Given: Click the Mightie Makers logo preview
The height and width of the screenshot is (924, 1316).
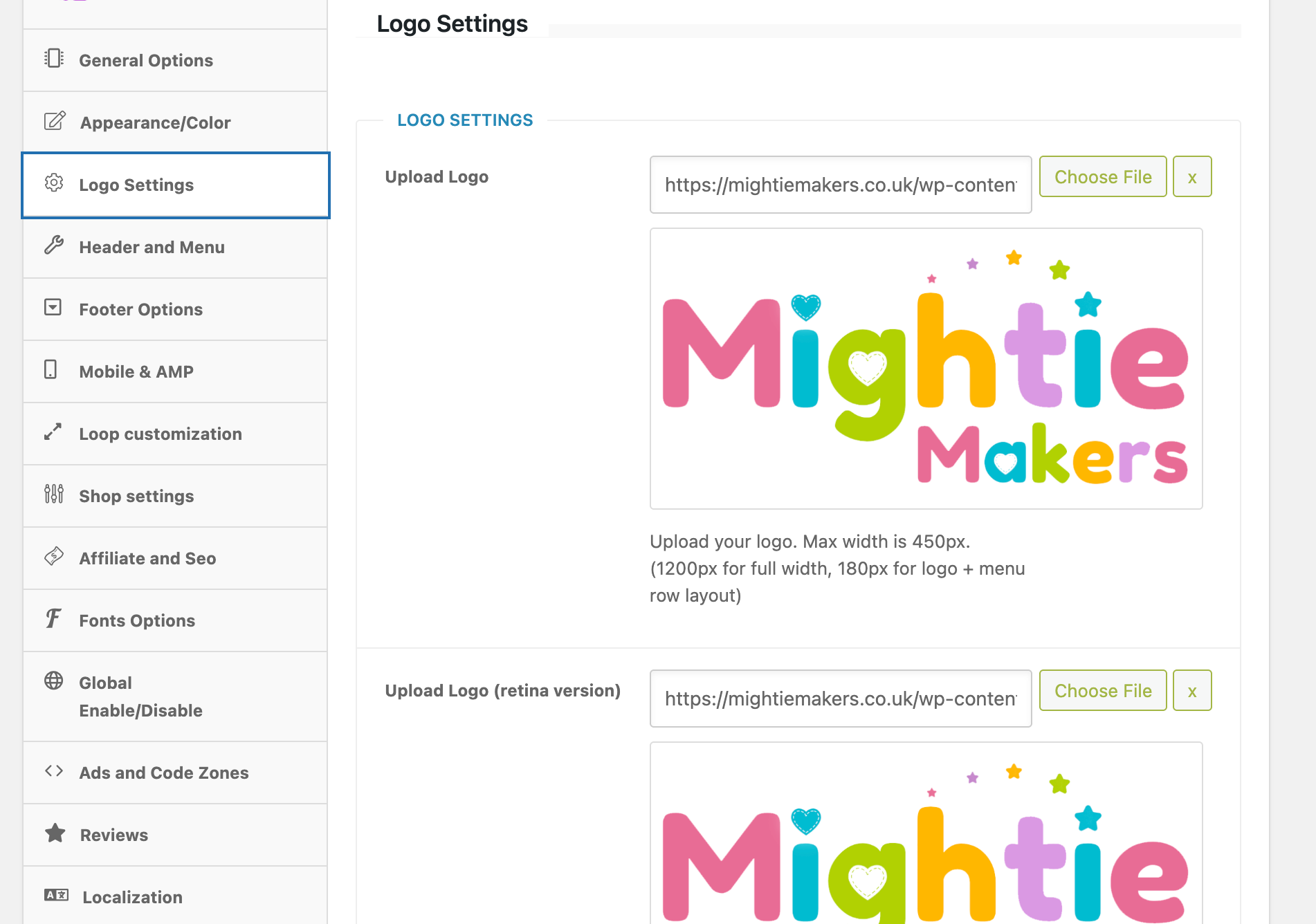Looking at the screenshot, I should pos(926,369).
